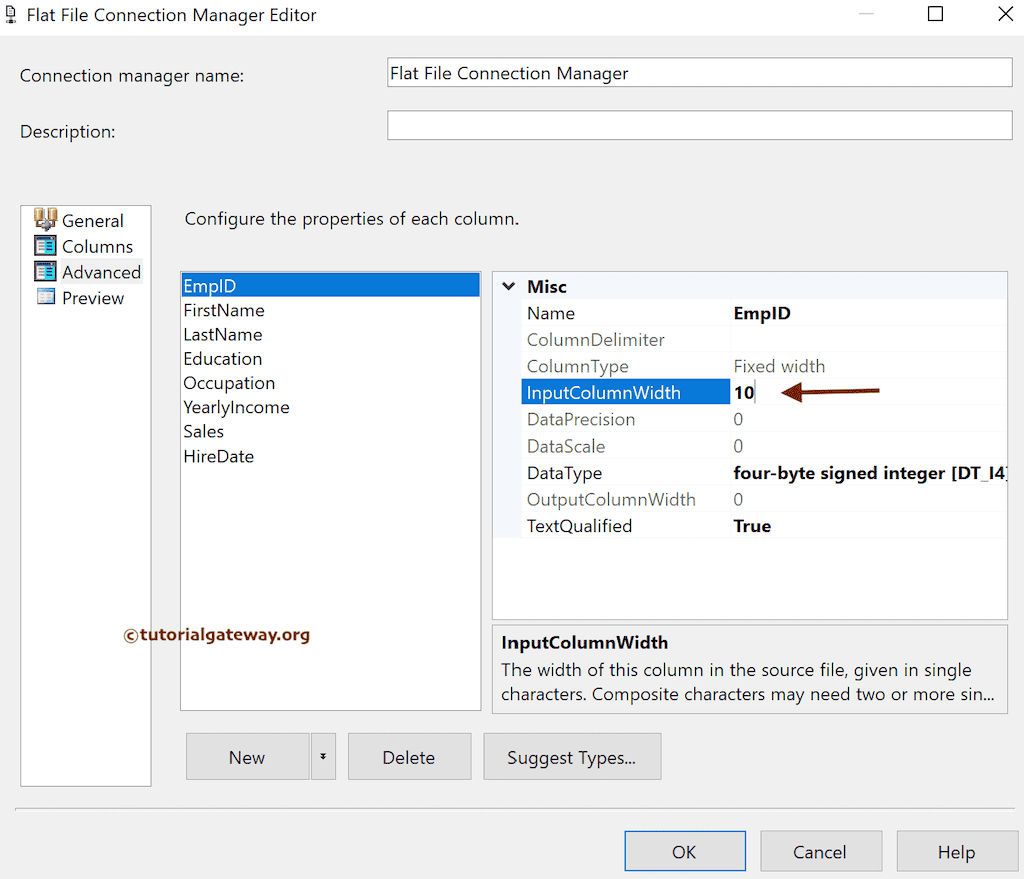This screenshot has height=879, width=1024.
Task: Click the OK button
Action: [685, 851]
